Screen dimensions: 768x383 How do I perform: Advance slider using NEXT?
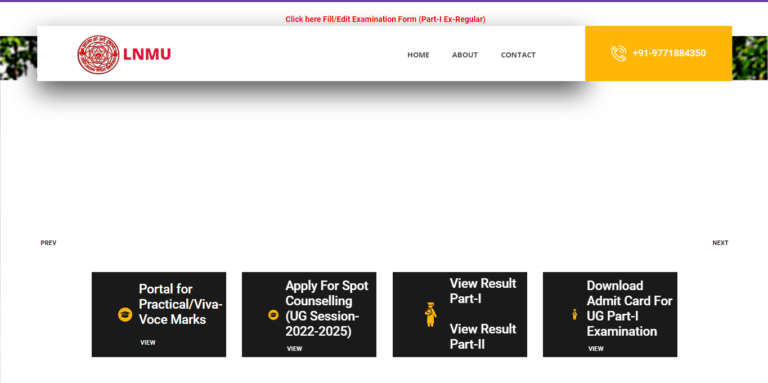[720, 243]
